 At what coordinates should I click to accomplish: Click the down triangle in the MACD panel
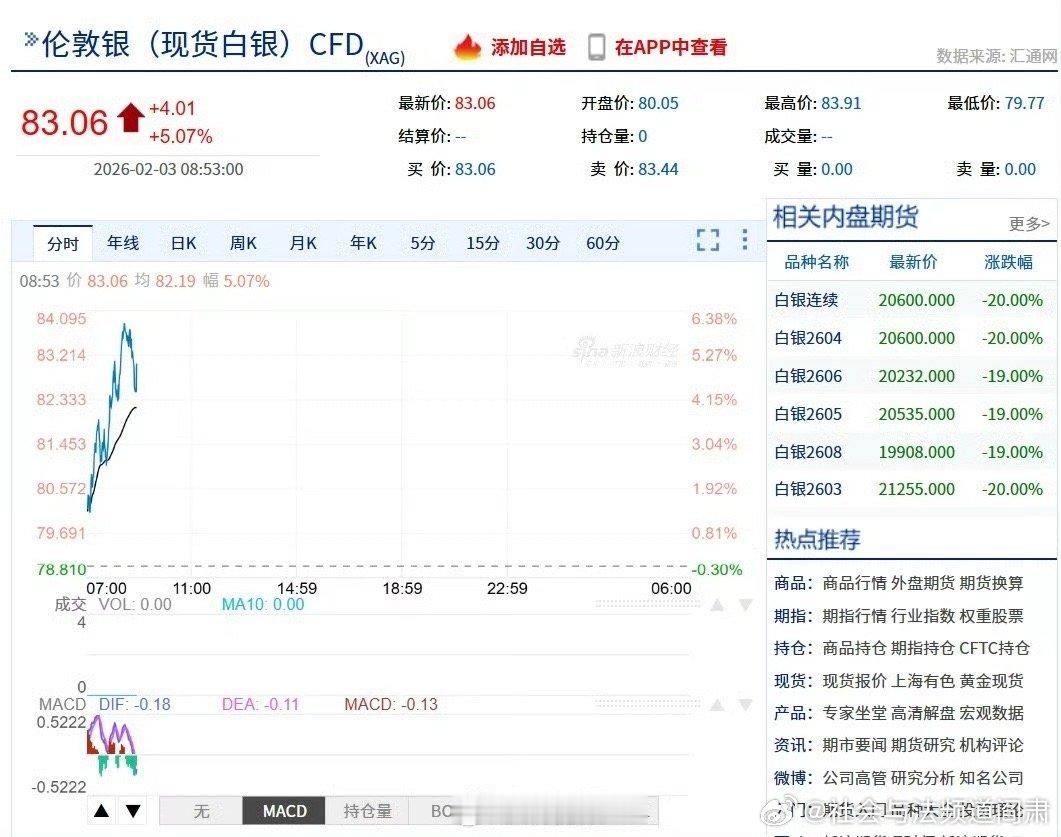point(745,705)
